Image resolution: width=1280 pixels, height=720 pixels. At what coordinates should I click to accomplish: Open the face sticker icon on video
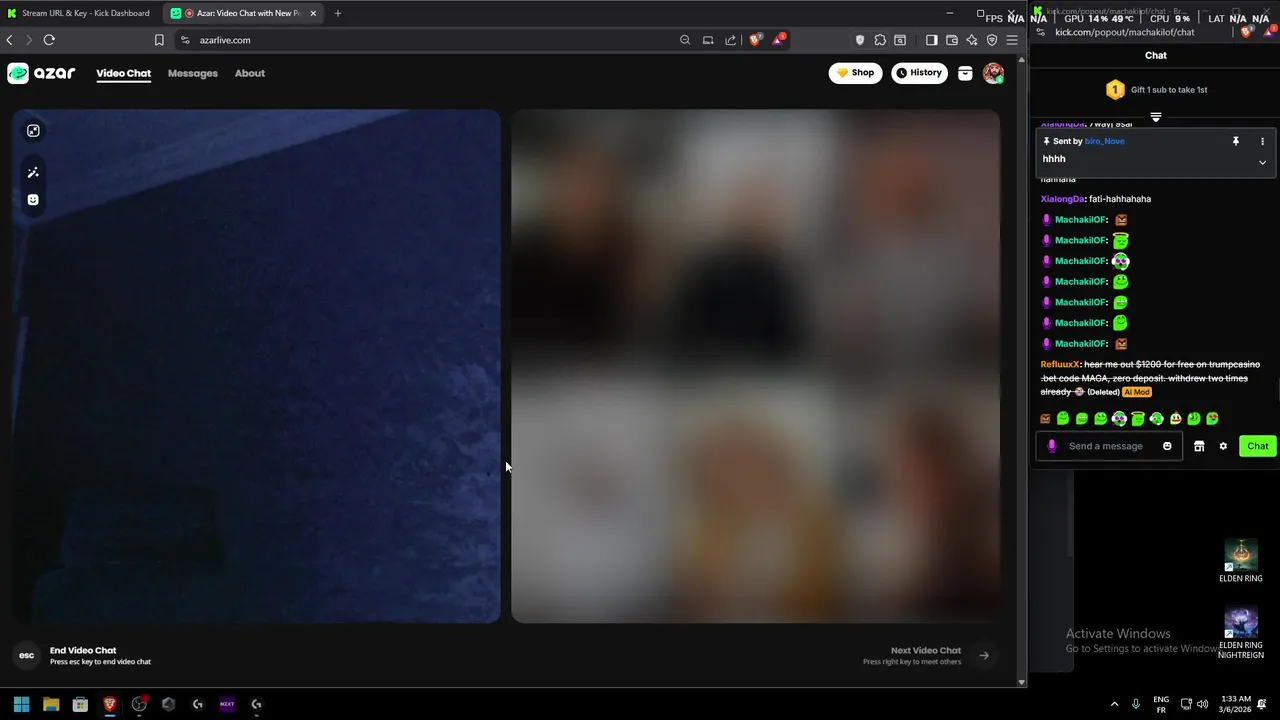(33, 200)
